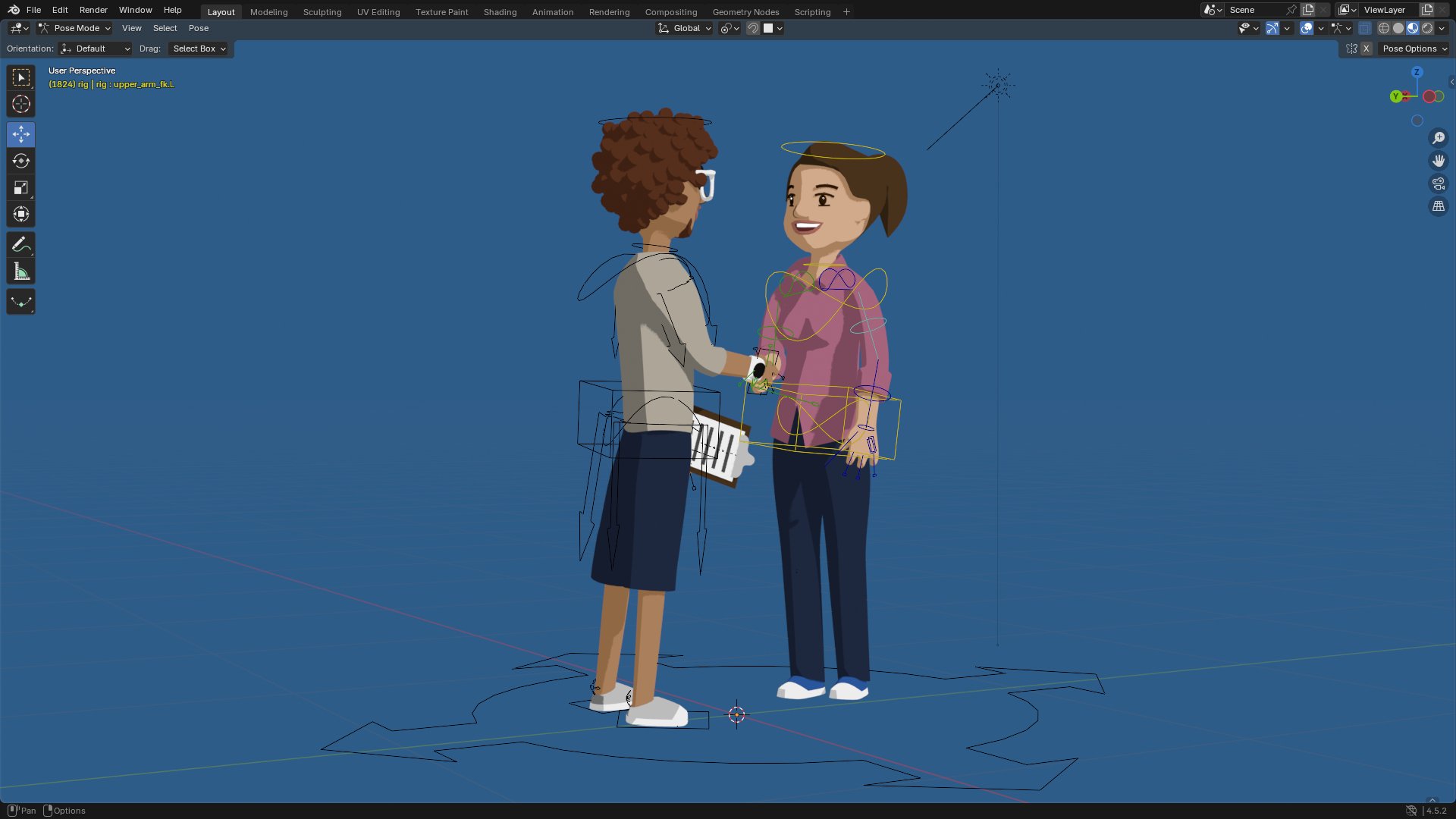Expand the Global transform orientation dropdown

click(x=685, y=28)
